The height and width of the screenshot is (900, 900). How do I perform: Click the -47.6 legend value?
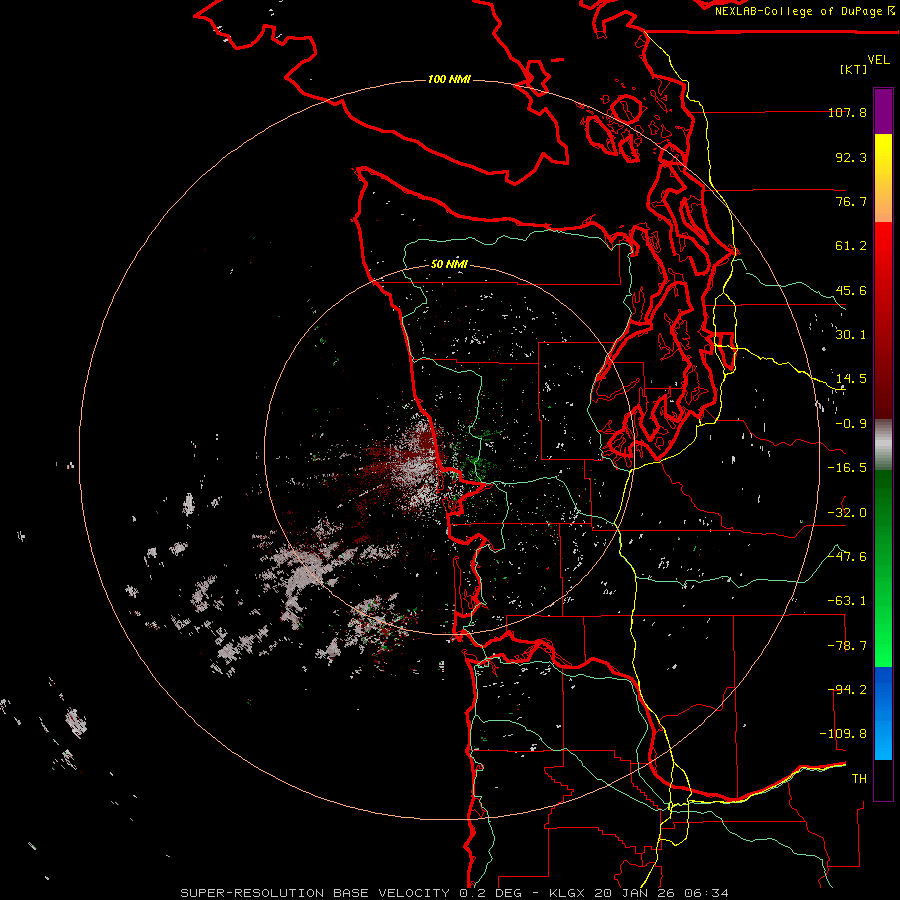tap(847, 557)
